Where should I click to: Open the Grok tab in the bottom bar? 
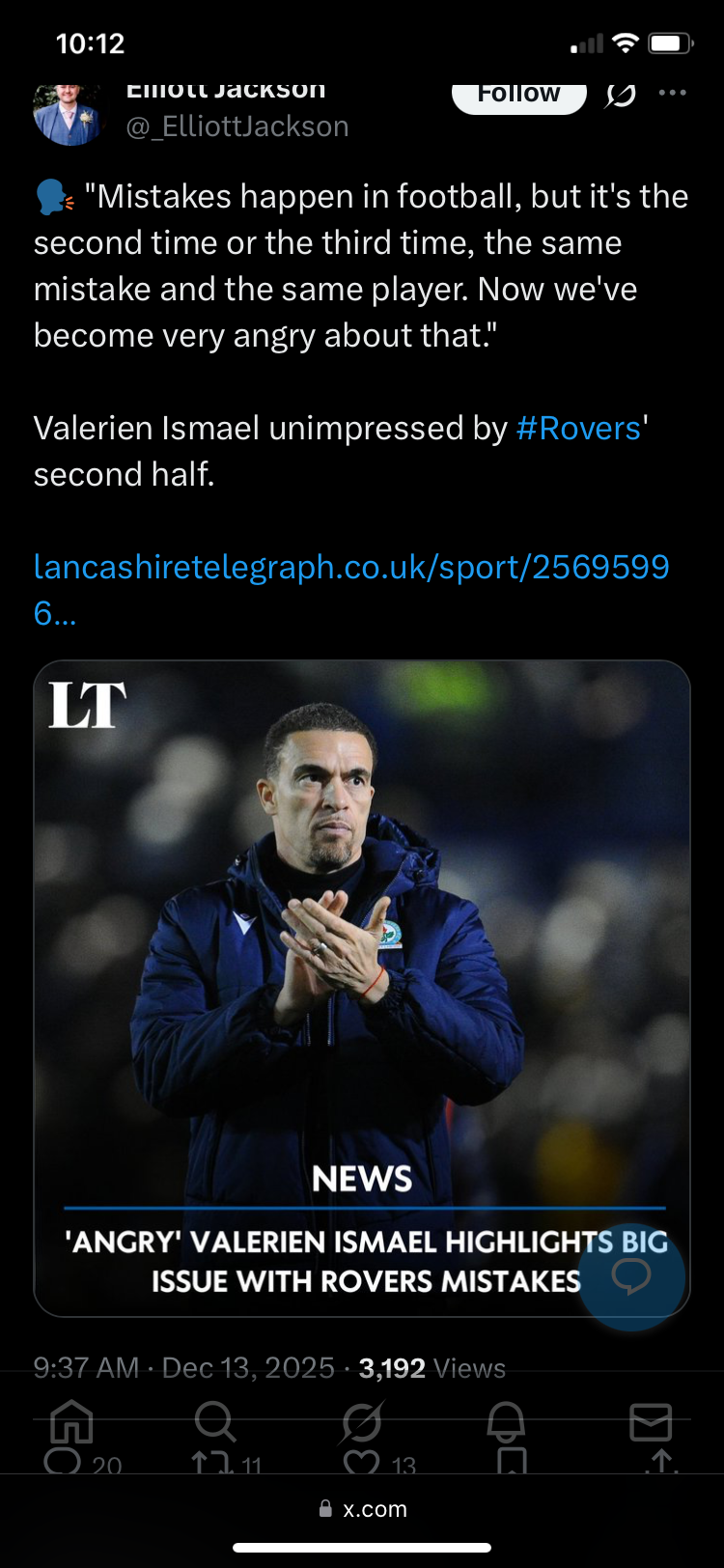click(x=362, y=1421)
